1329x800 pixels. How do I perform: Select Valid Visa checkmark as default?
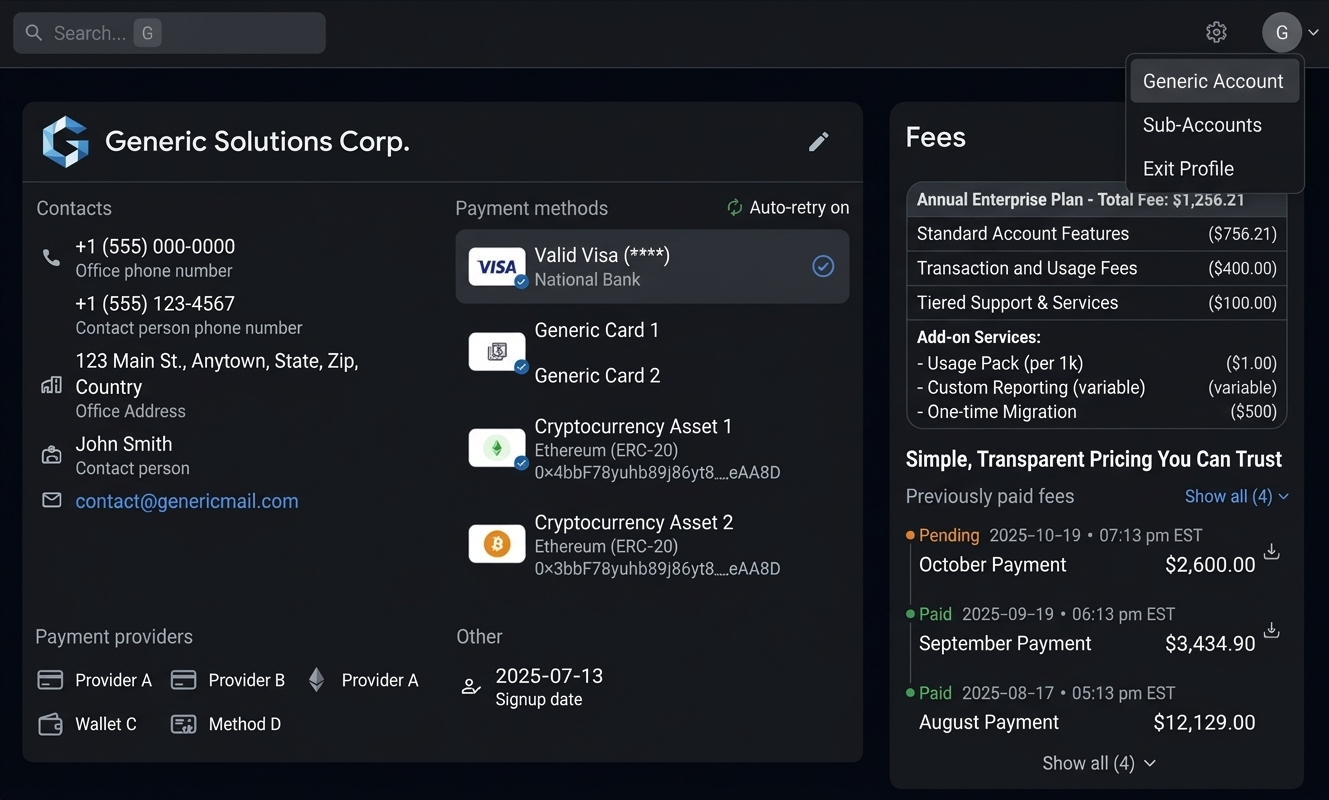tap(823, 266)
